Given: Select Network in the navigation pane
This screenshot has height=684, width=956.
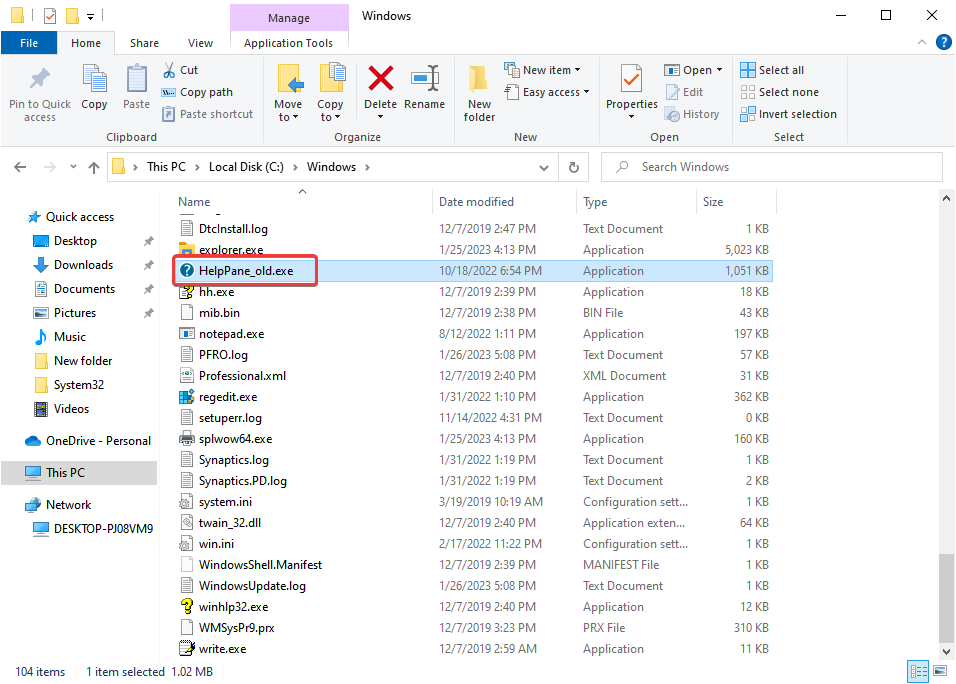Looking at the screenshot, I should click(x=59, y=505).
